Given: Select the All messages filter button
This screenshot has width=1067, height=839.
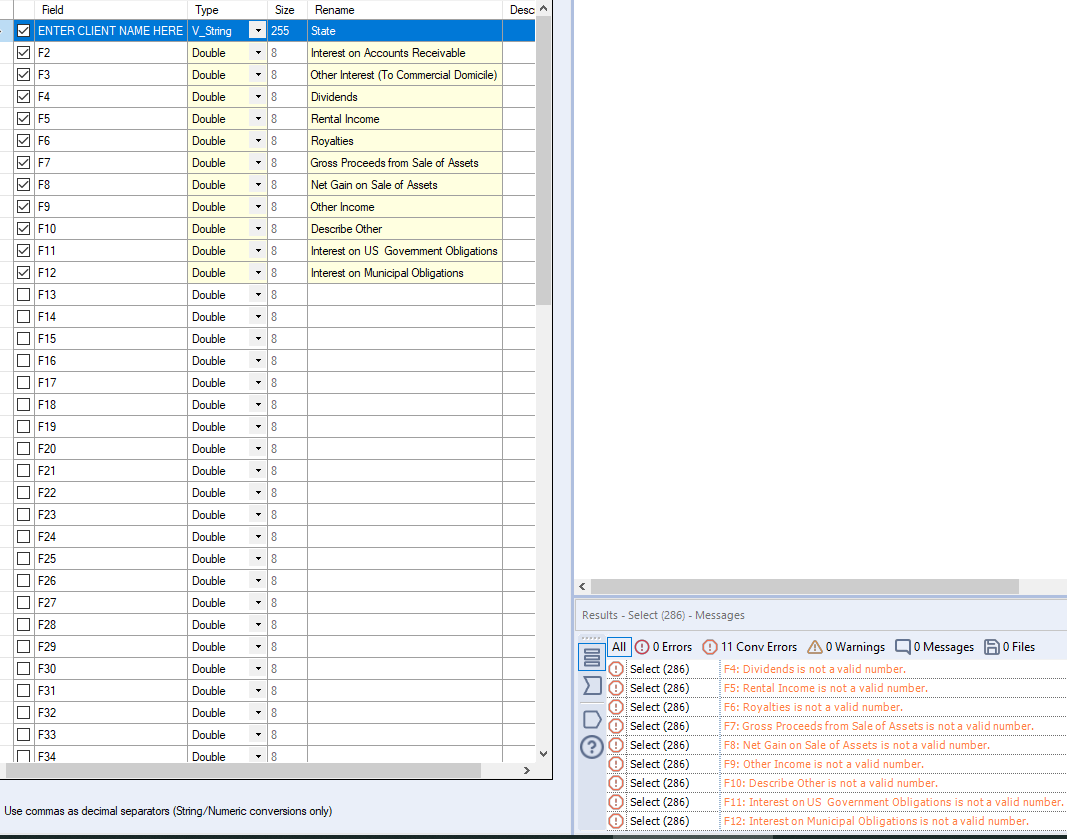Looking at the screenshot, I should pyautogui.click(x=618, y=646).
